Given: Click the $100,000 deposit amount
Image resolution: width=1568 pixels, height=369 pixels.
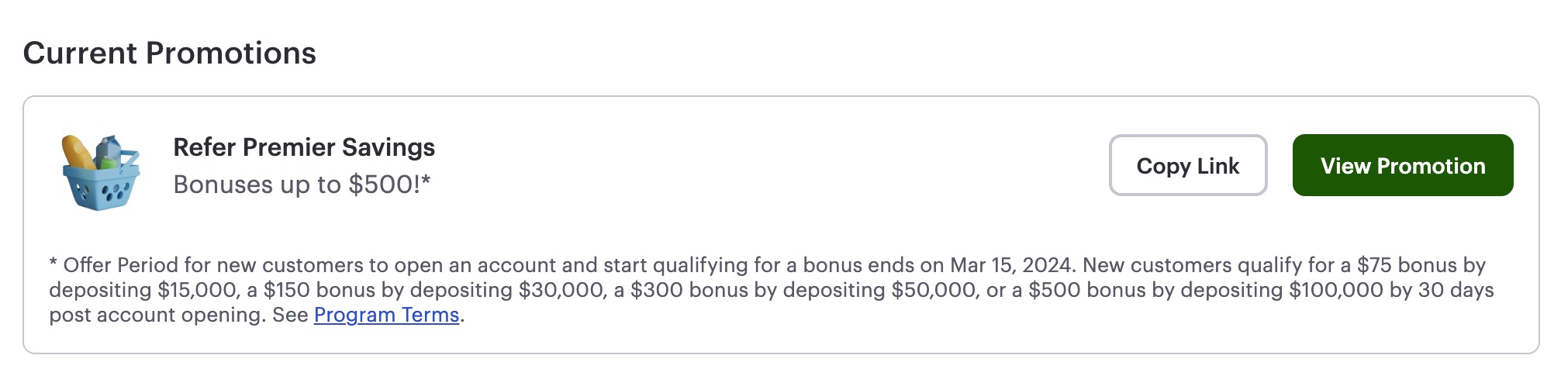Looking at the screenshot, I should (1335, 290).
